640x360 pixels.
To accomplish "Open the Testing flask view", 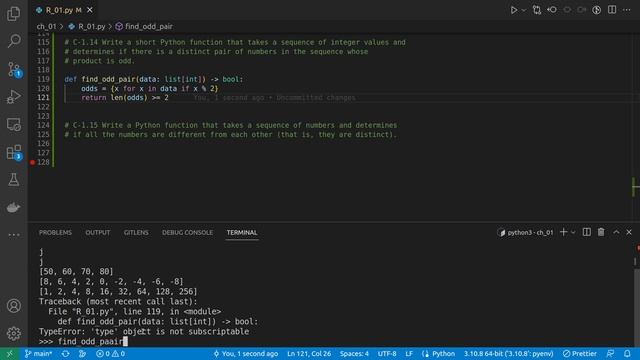I will coord(13,180).
